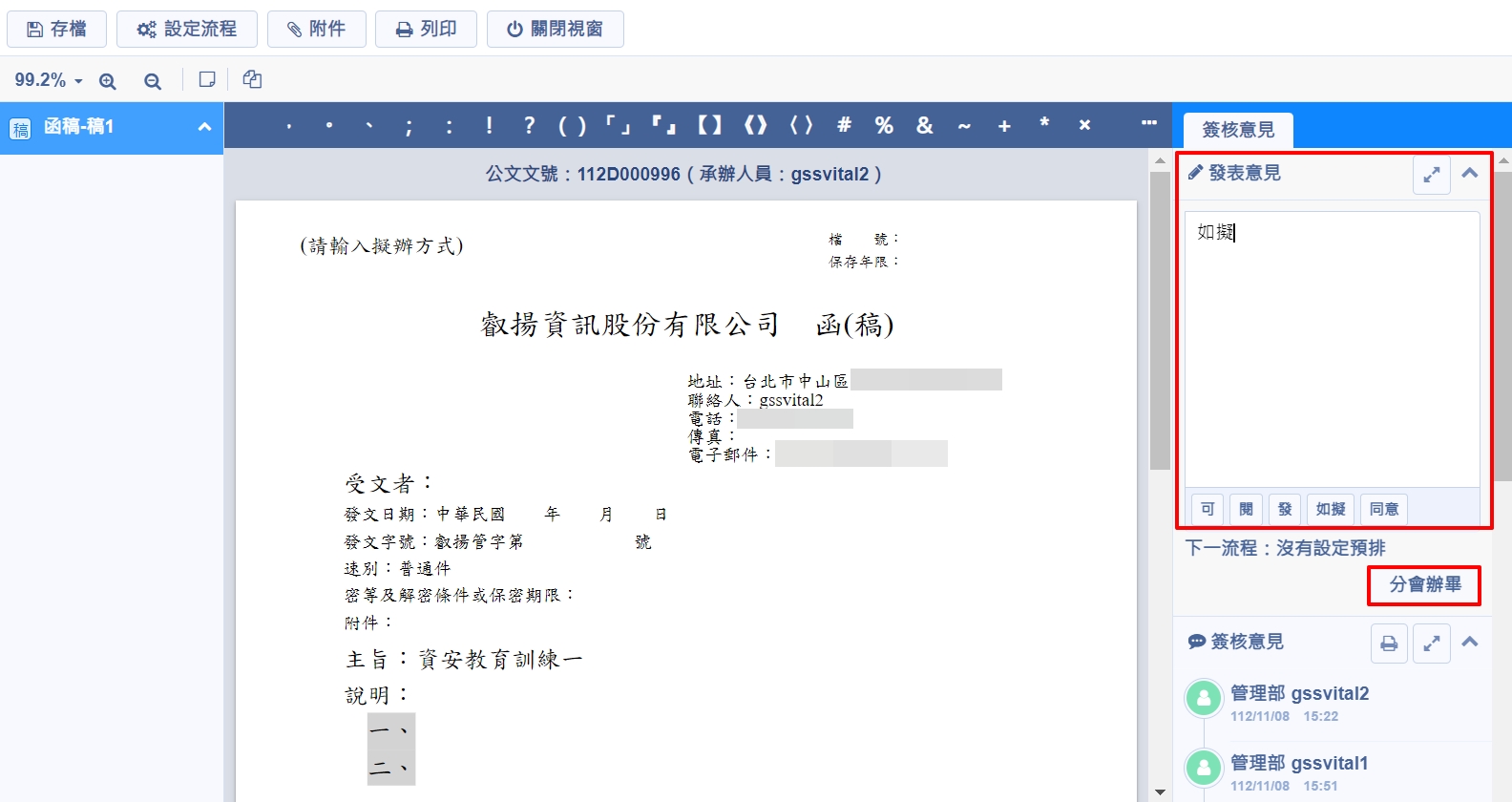Click the 存檔 save button

pos(57,29)
